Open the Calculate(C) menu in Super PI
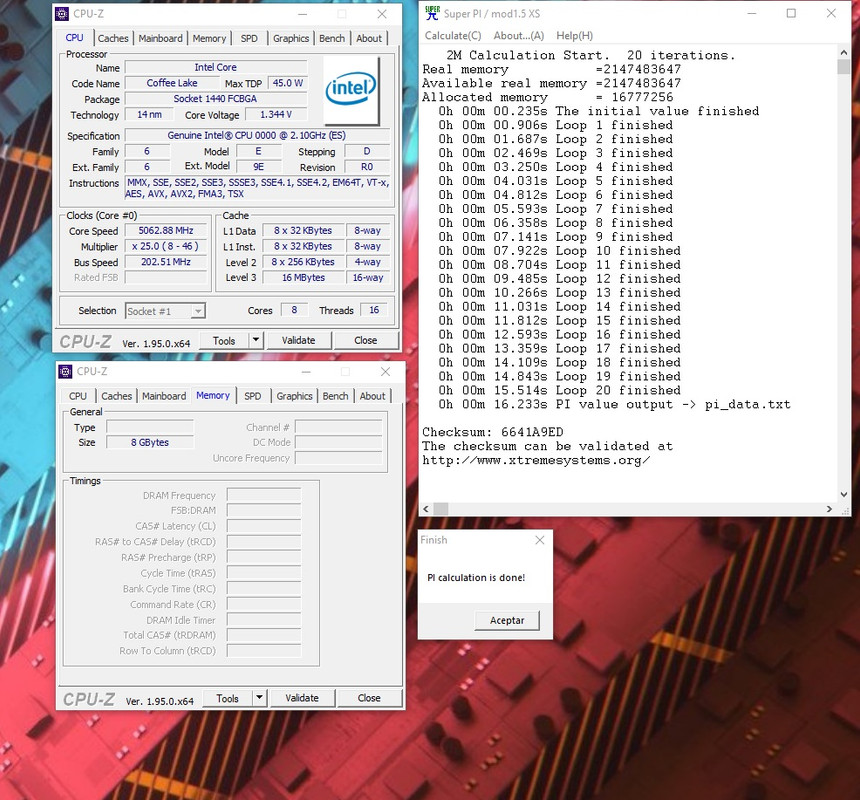860x800 pixels. 453,36
